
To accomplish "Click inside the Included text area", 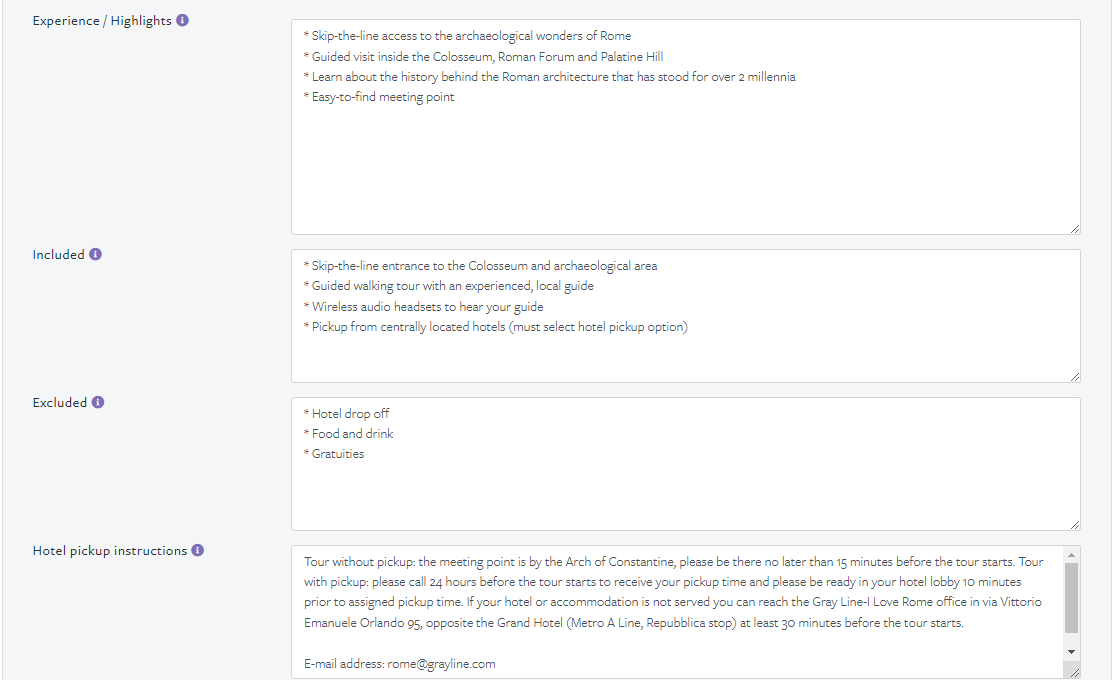I will click(685, 316).
